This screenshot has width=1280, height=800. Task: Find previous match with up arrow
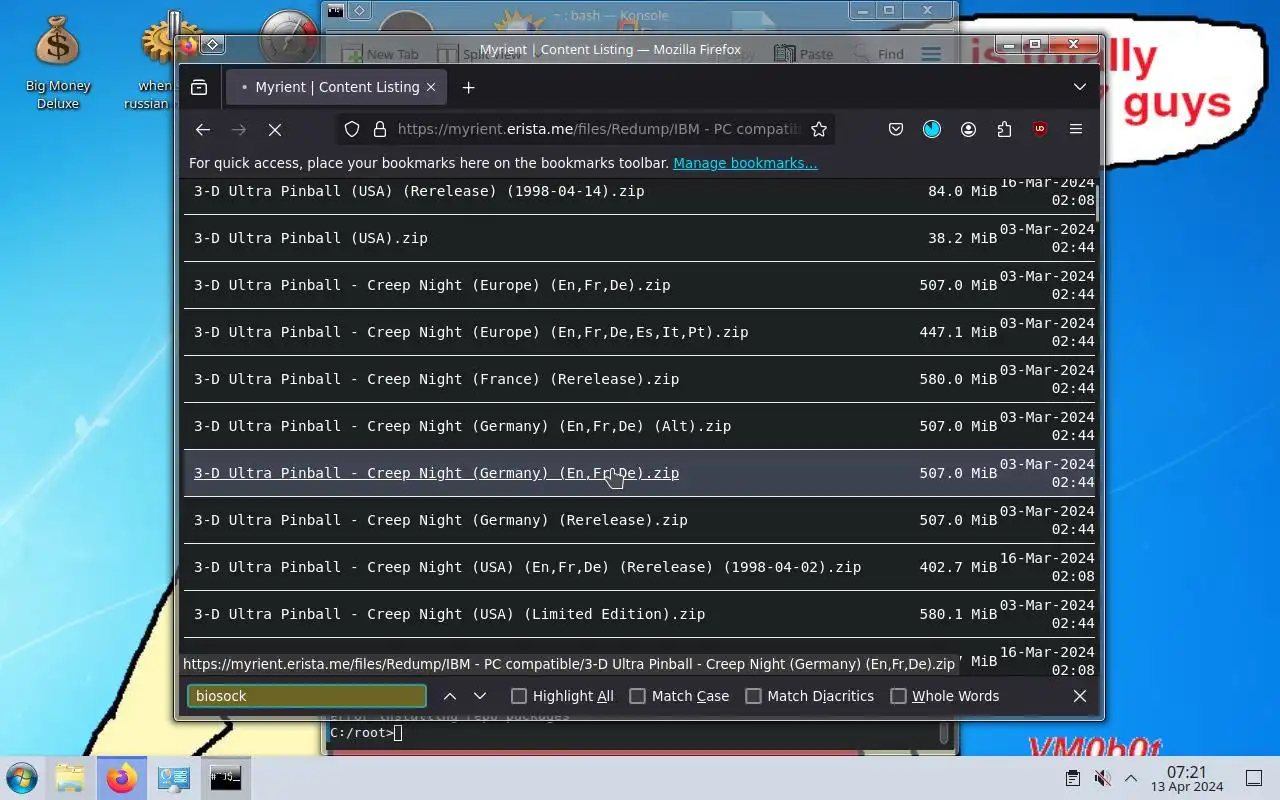pos(450,696)
